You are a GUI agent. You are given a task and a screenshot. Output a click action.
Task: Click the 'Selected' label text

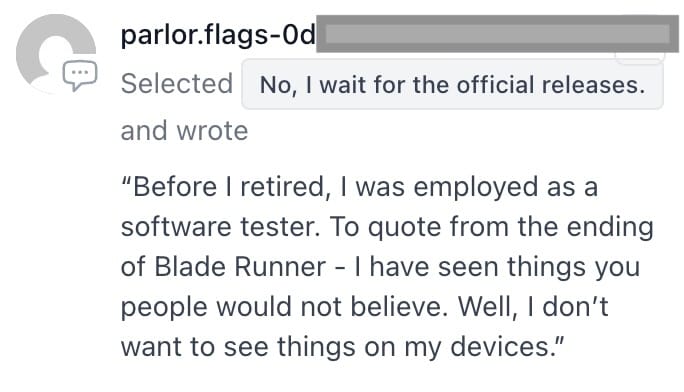177,83
